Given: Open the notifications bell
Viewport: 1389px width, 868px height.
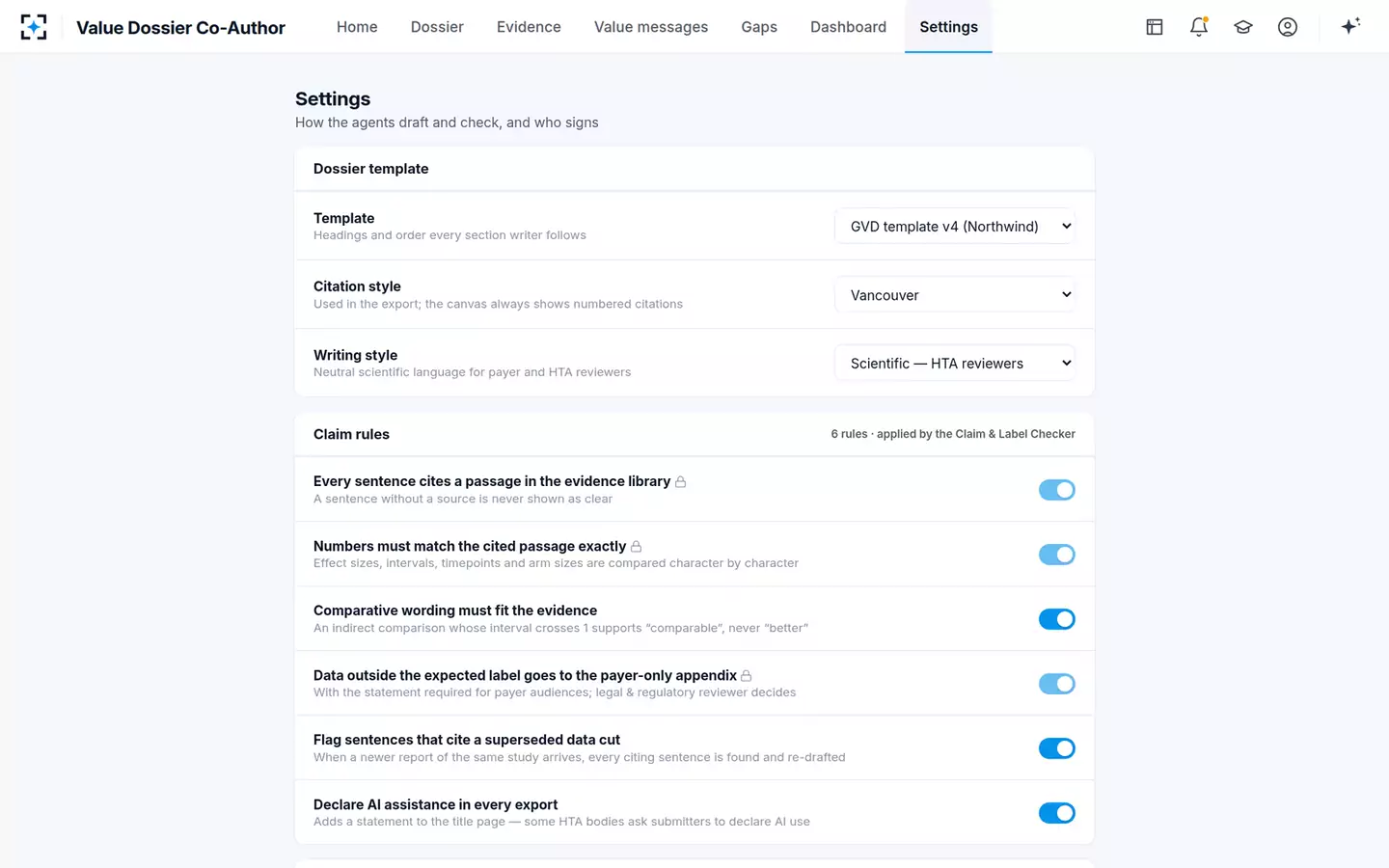Looking at the screenshot, I should pyautogui.click(x=1199, y=27).
